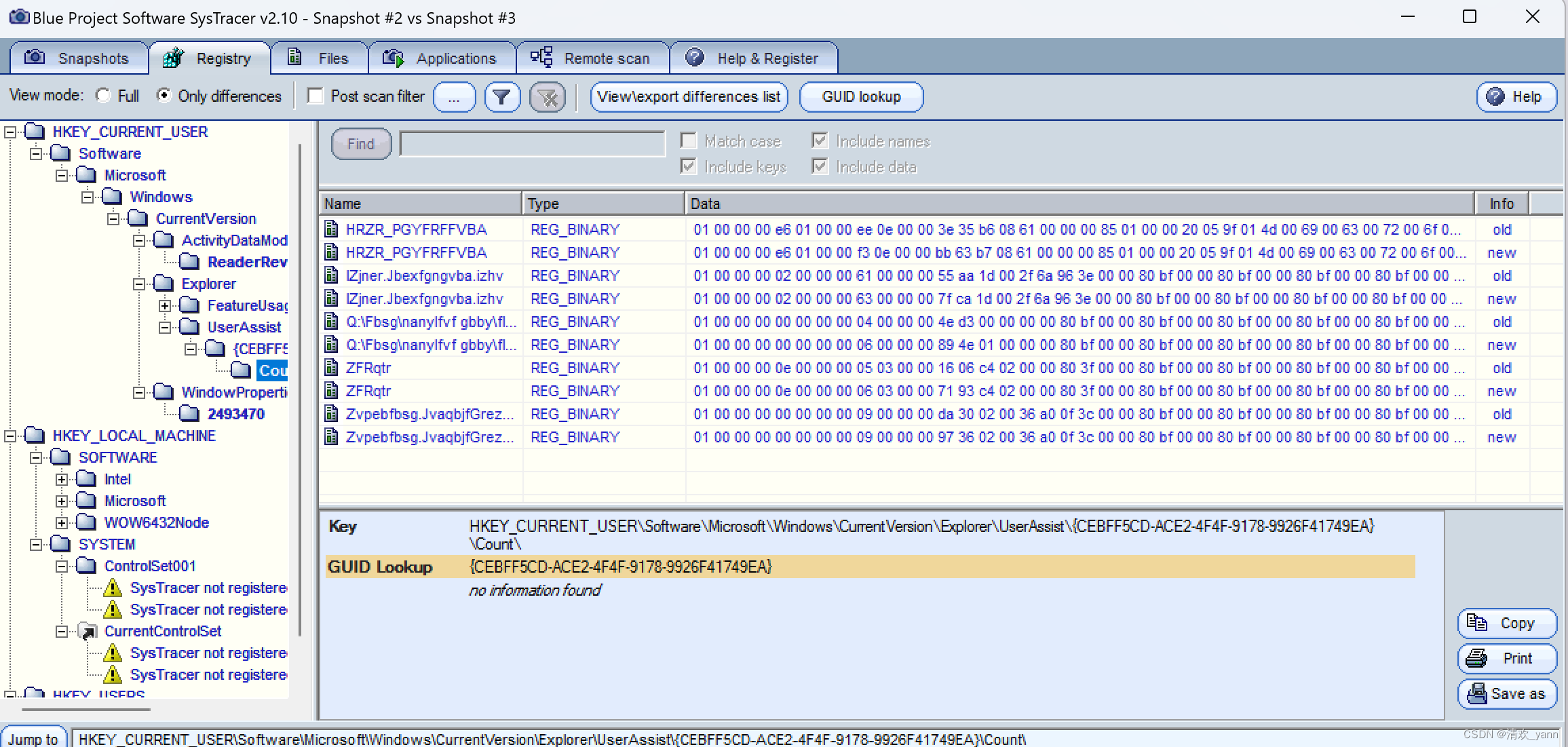Click the GUID lookup button
Viewport: 1568px width, 747px height.
(859, 96)
